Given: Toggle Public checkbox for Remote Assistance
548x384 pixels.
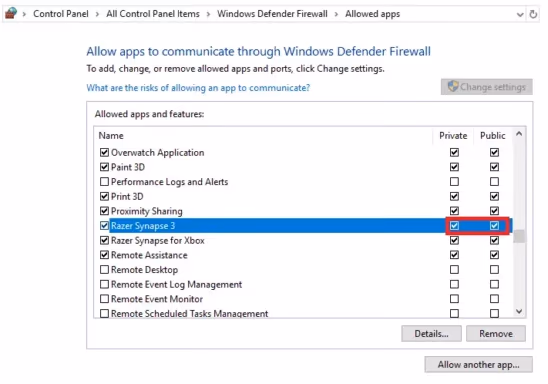Looking at the screenshot, I should click(x=494, y=255).
